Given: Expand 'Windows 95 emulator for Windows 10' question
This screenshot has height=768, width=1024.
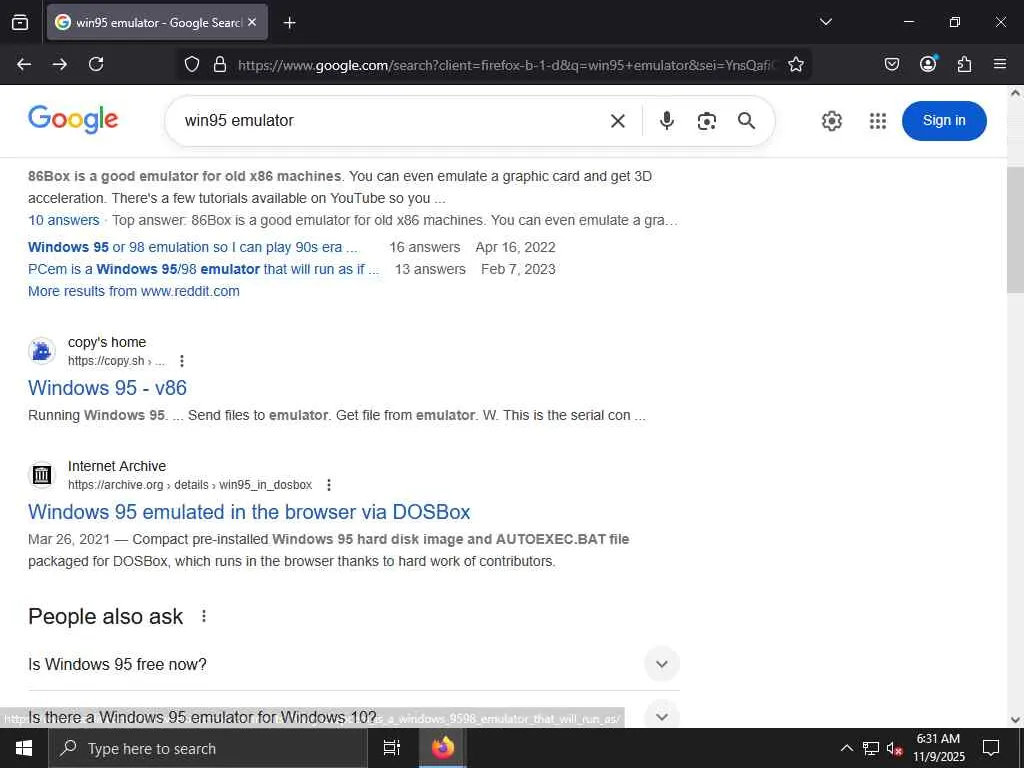Looking at the screenshot, I should 354,716.
